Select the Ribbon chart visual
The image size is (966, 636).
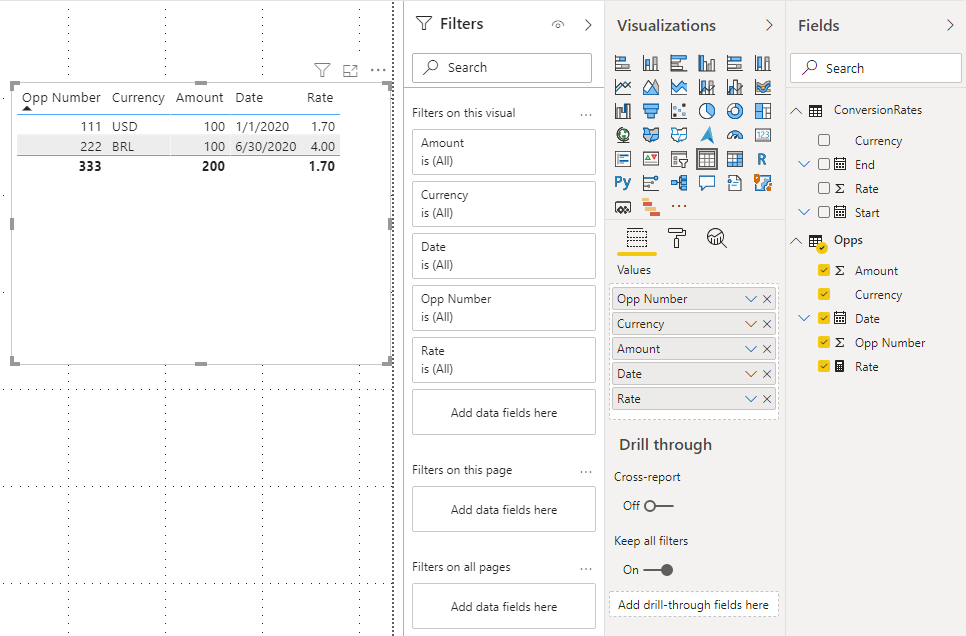(x=763, y=87)
